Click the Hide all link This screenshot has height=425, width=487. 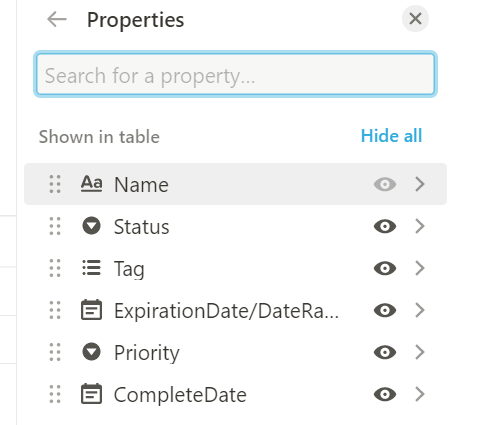pyautogui.click(x=391, y=136)
